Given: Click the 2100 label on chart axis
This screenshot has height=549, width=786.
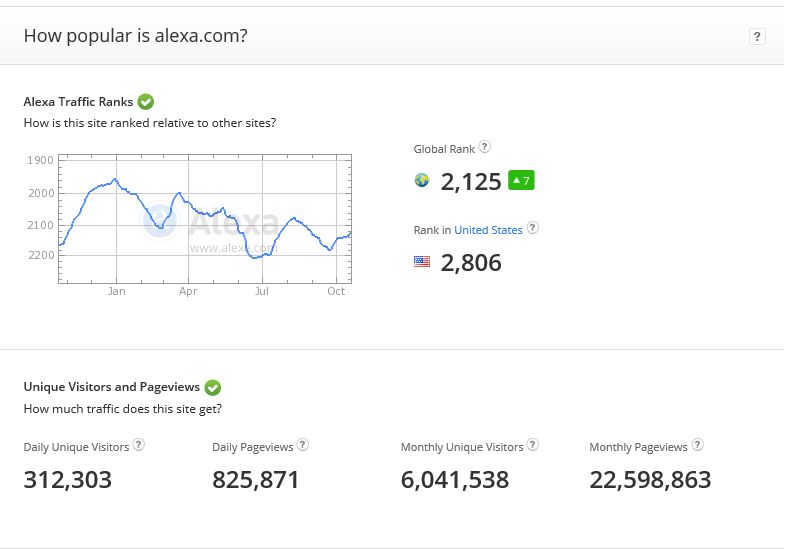Looking at the screenshot, I should click(x=40, y=225).
